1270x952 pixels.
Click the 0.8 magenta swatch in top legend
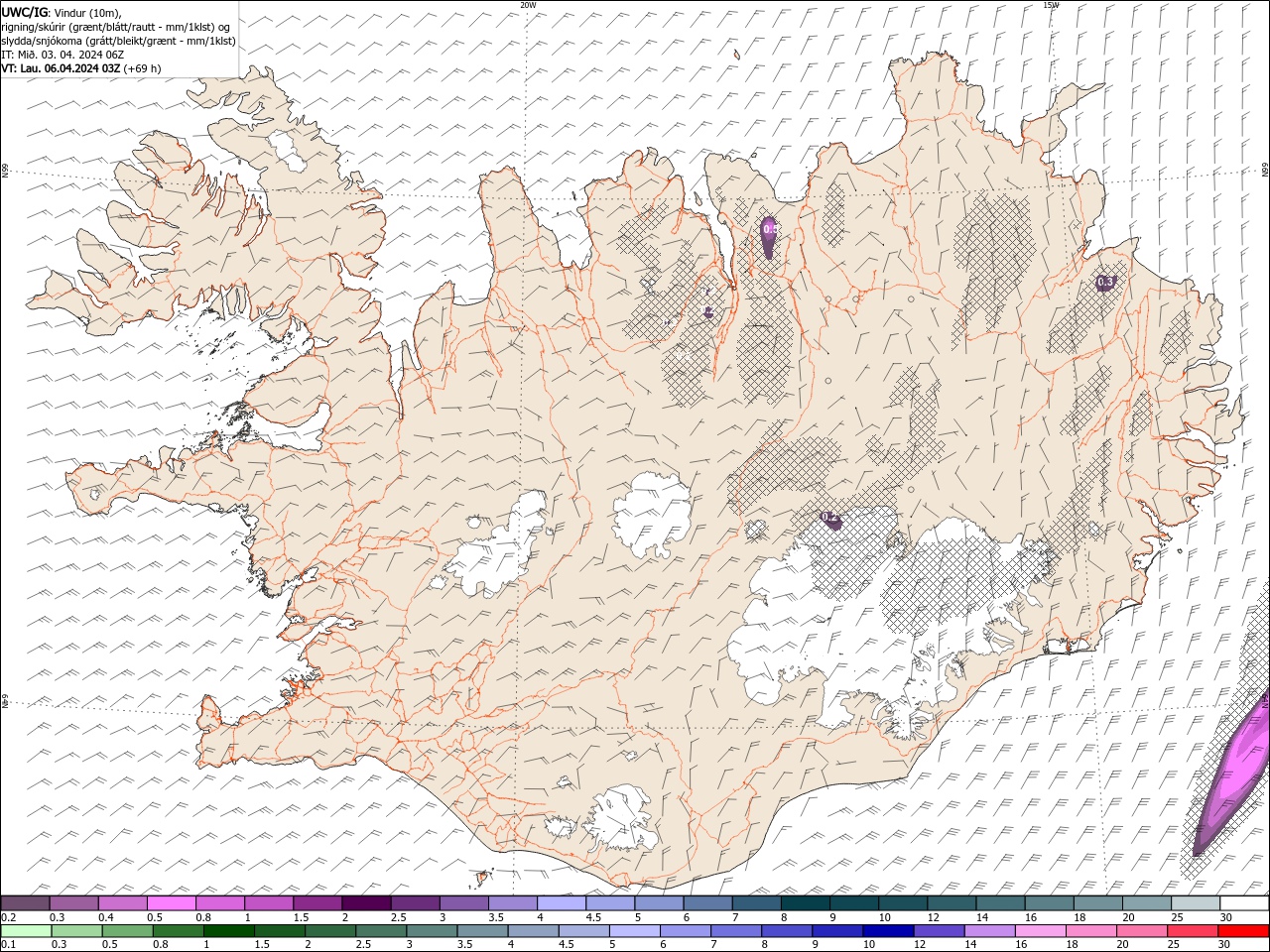pyautogui.click(x=219, y=903)
